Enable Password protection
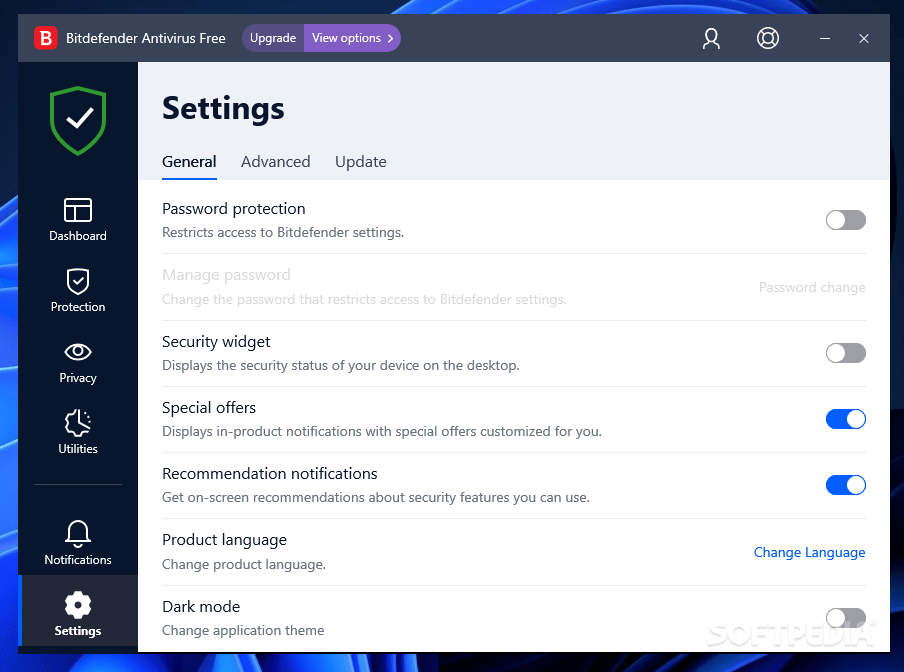Image resolution: width=904 pixels, height=672 pixels. click(x=845, y=220)
